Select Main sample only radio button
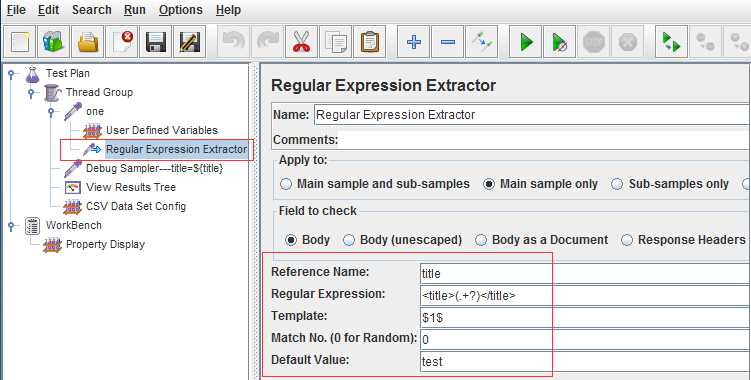 coord(489,184)
